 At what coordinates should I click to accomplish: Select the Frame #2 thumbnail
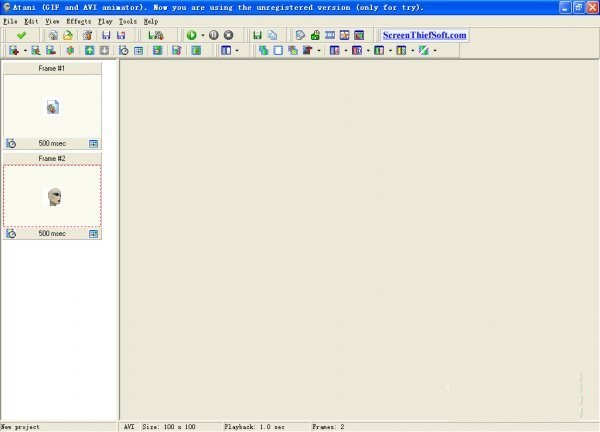[x=52, y=196]
